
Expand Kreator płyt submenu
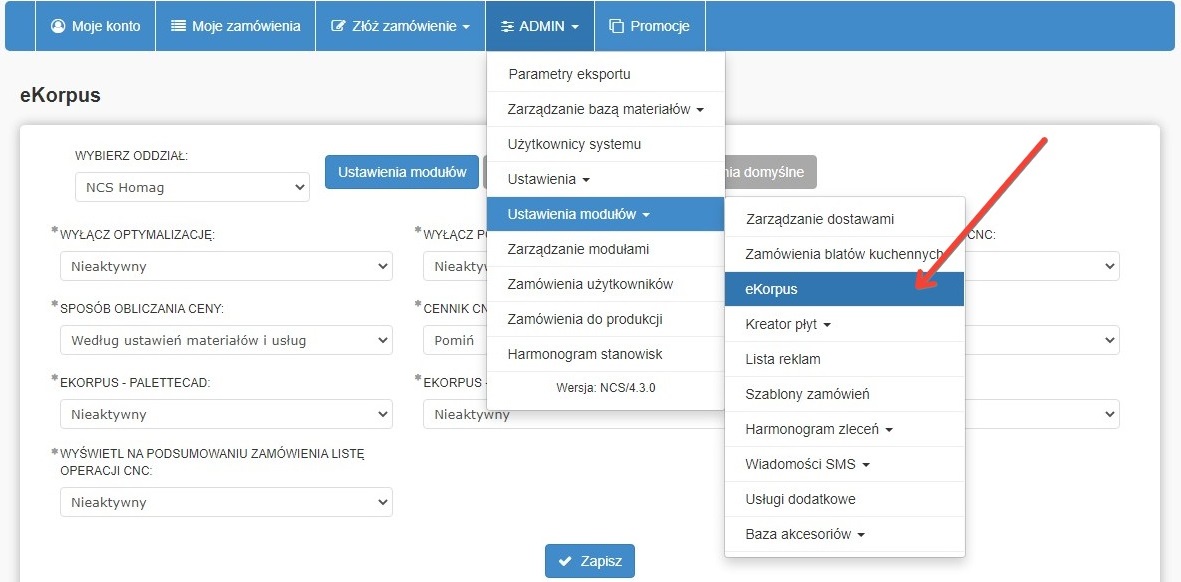[788, 324]
